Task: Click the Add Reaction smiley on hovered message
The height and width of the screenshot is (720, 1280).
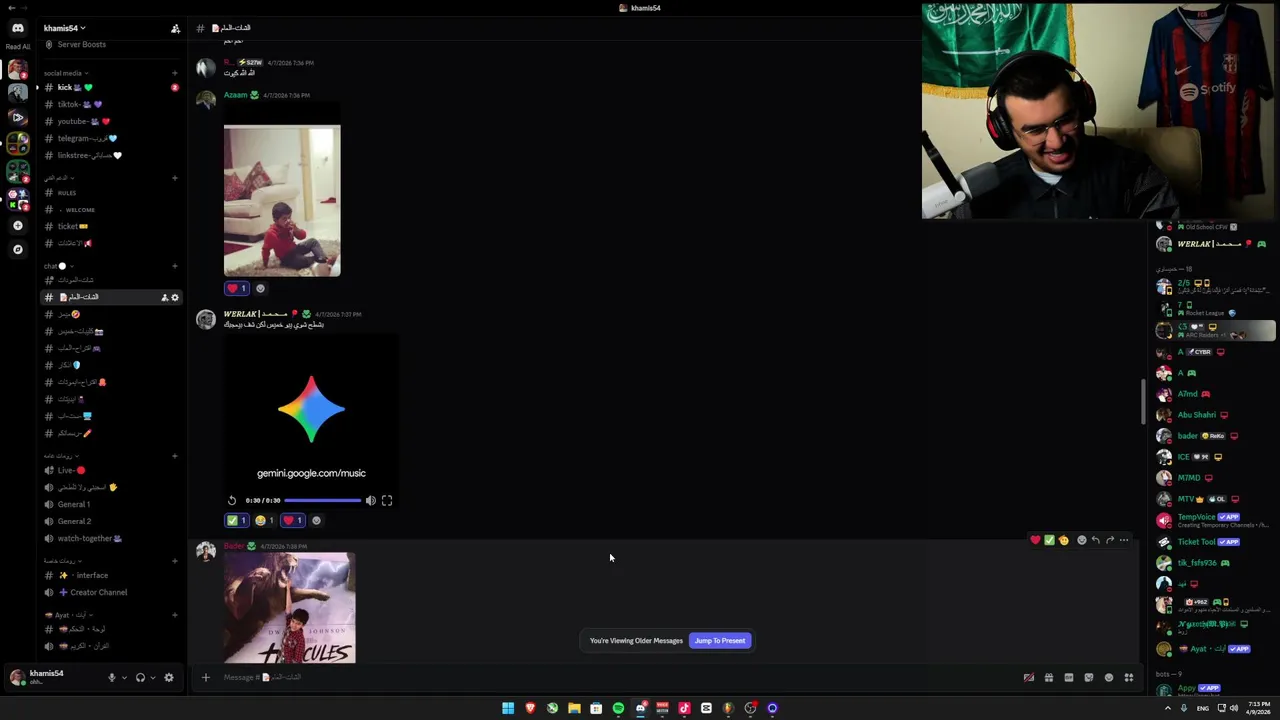Action: pyautogui.click(x=1081, y=540)
